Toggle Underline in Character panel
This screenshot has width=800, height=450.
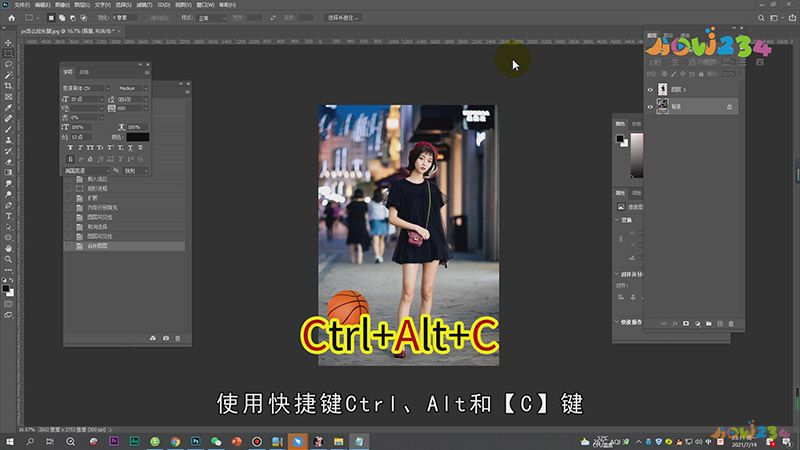click(x=130, y=148)
